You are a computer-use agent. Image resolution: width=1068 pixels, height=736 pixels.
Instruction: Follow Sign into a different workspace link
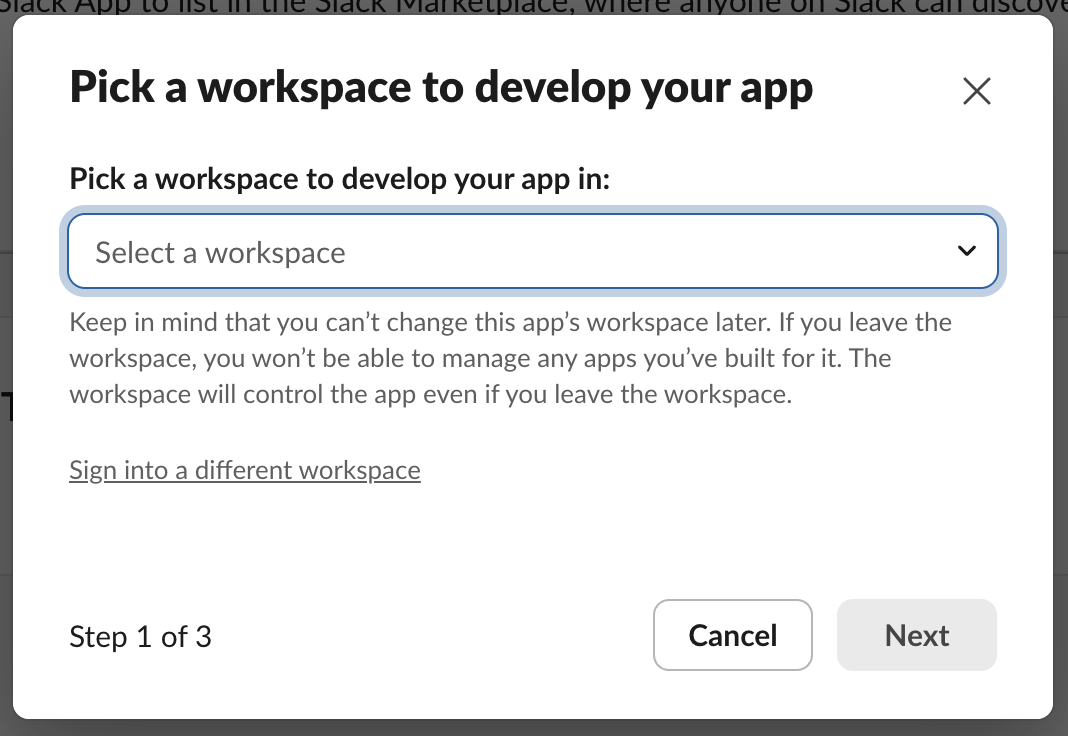[245, 470]
